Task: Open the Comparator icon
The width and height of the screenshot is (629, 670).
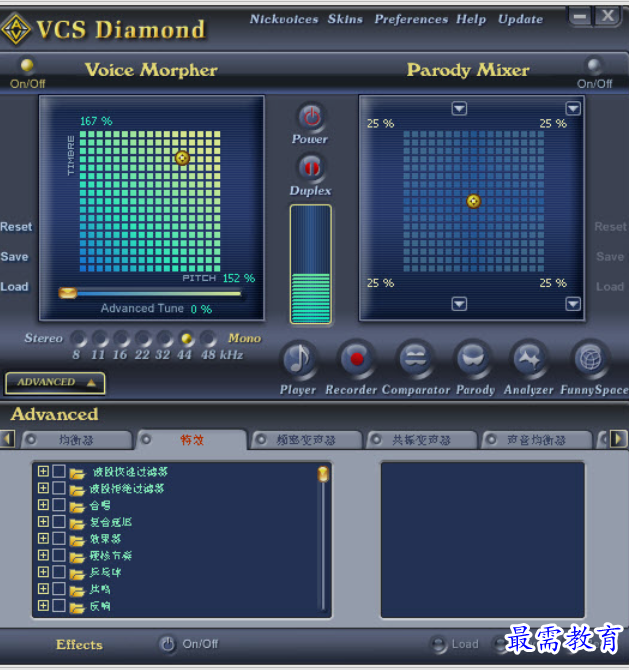Action: tap(414, 359)
